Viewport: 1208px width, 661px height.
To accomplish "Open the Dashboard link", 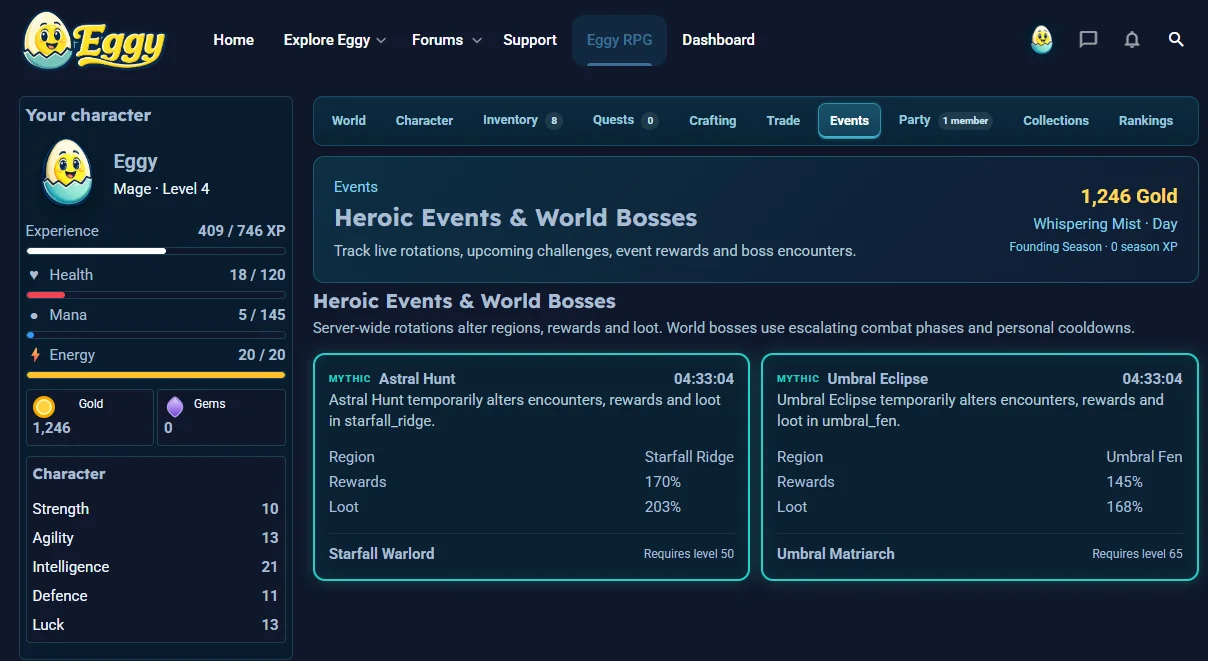I will click(x=718, y=40).
